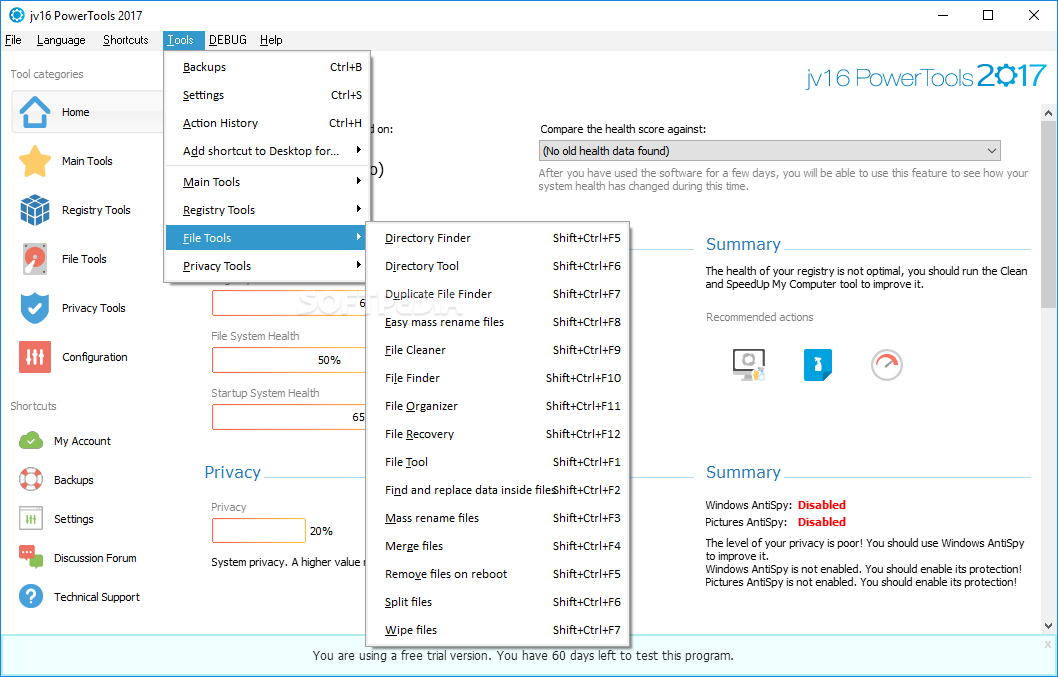Select Remove files on reboot

click(498, 574)
